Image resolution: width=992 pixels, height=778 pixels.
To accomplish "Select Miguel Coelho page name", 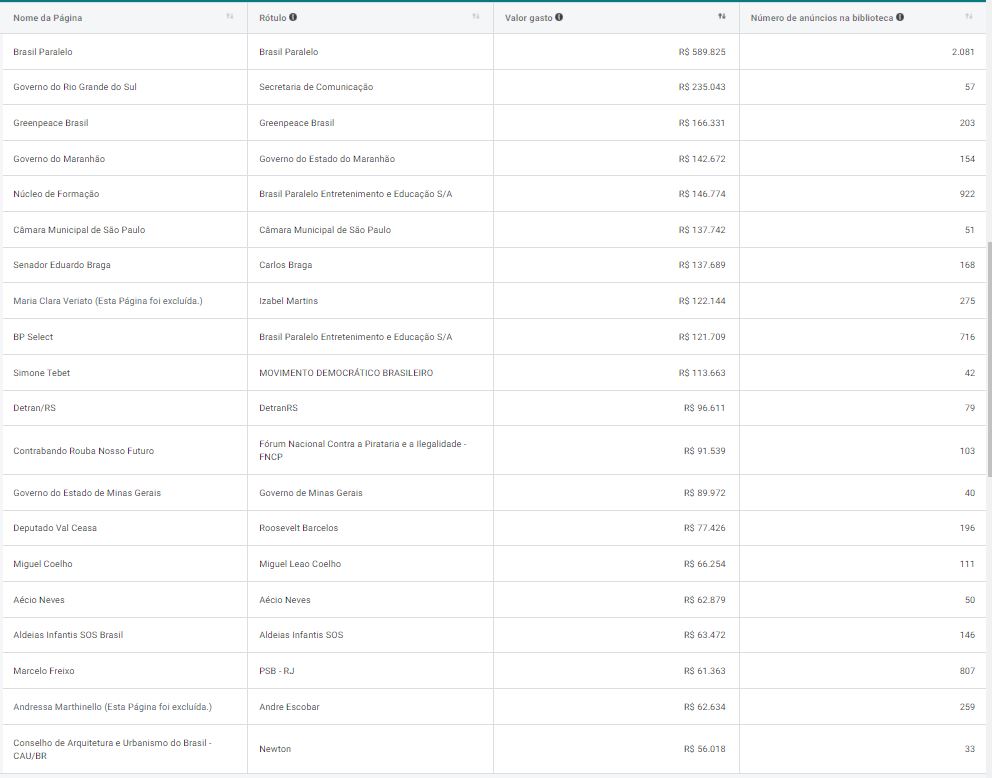I will pyautogui.click(x=43, y=564).
